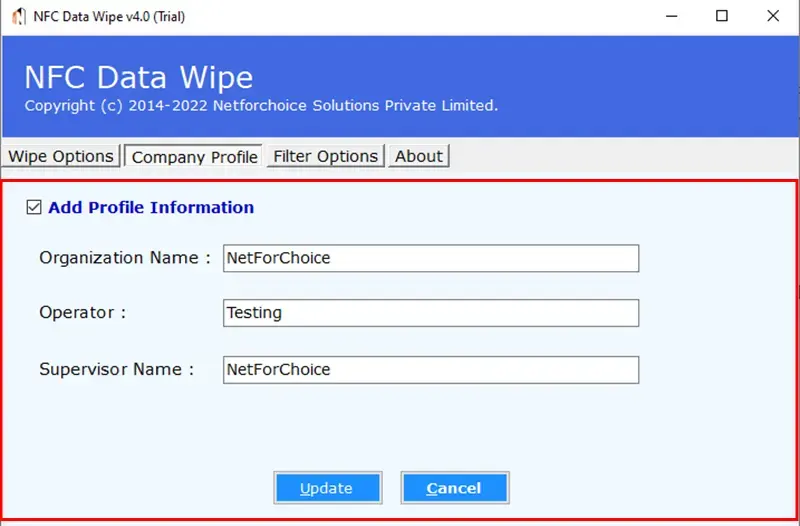Open the Filter Options tab
Viewport: 800px width, 526px height.
(325, 156)
